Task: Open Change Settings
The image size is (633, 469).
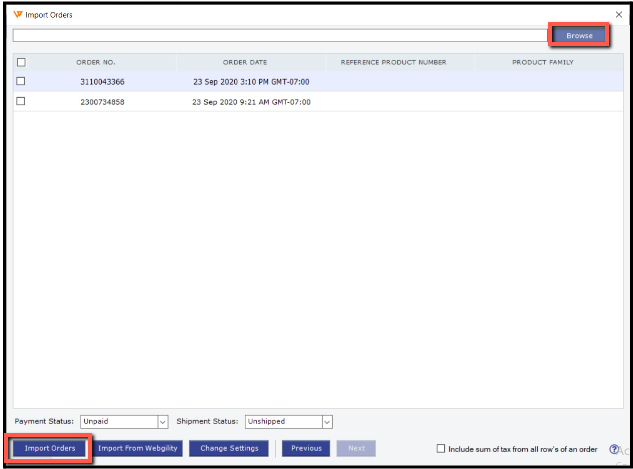Action: (x=229, y=448)
